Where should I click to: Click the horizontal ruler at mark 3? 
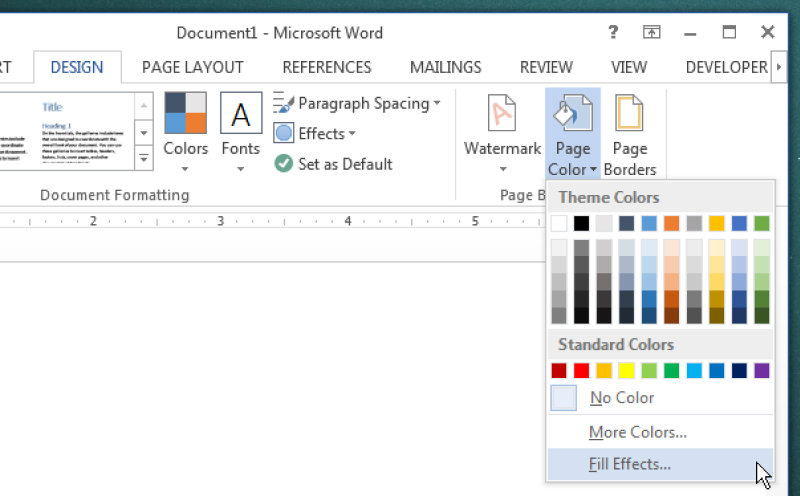click(220, 221)
